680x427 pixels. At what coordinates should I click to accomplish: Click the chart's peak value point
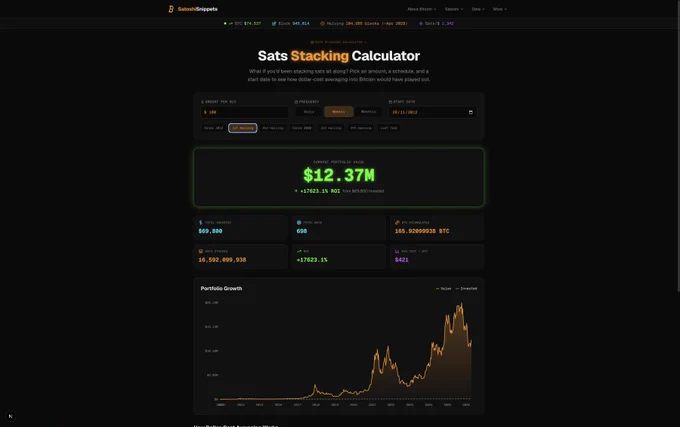461,304
